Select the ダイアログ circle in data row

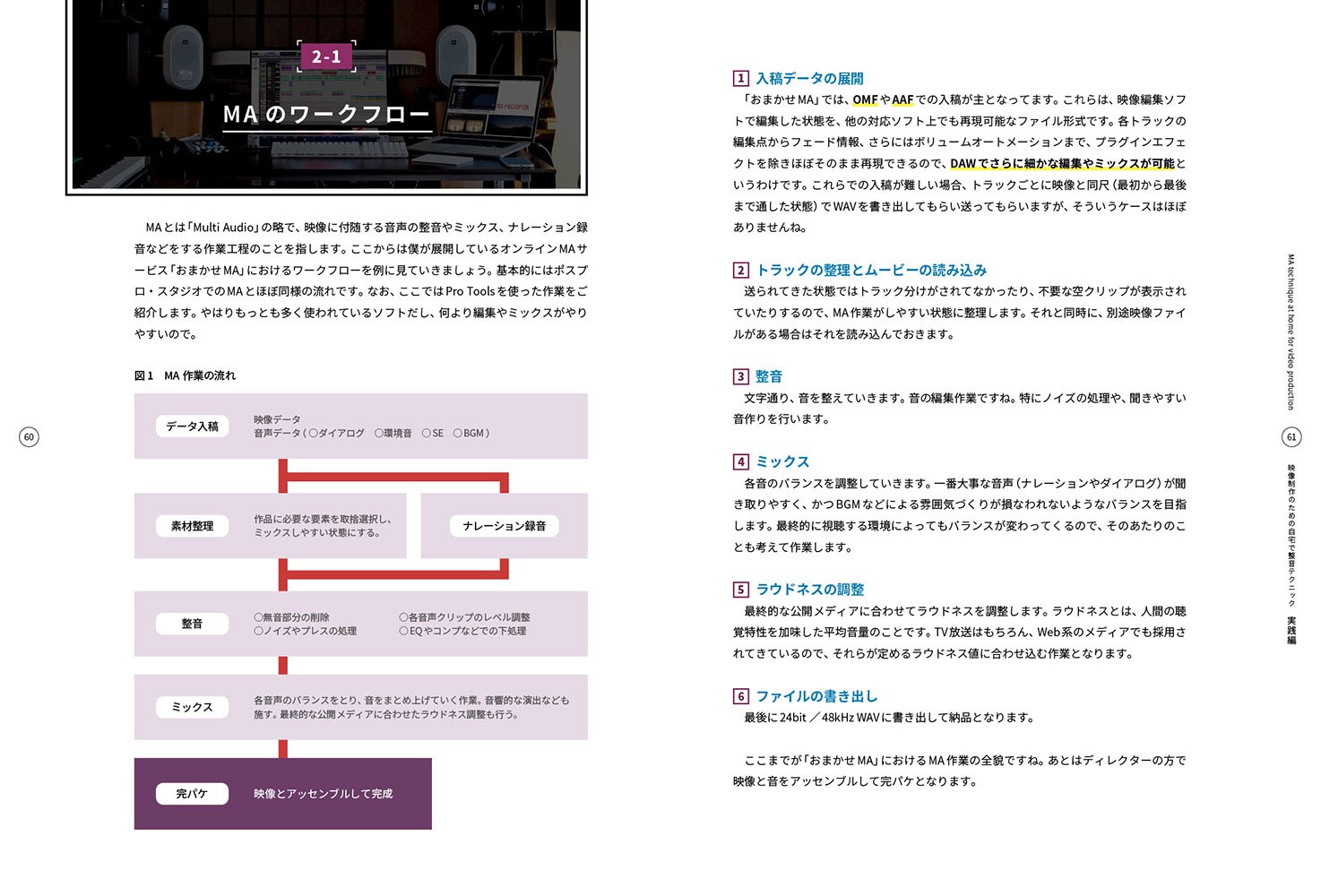point(314,434)
